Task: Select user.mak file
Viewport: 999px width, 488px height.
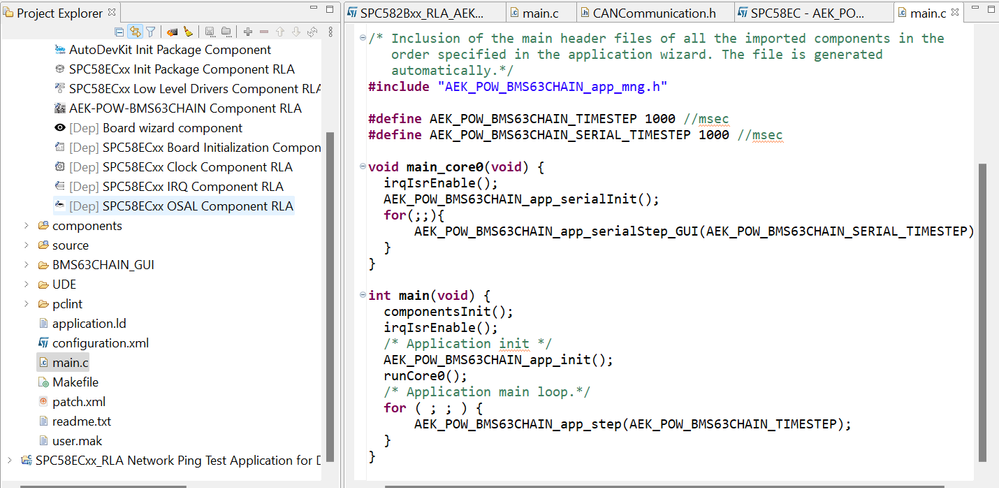Action: point(69,441)
